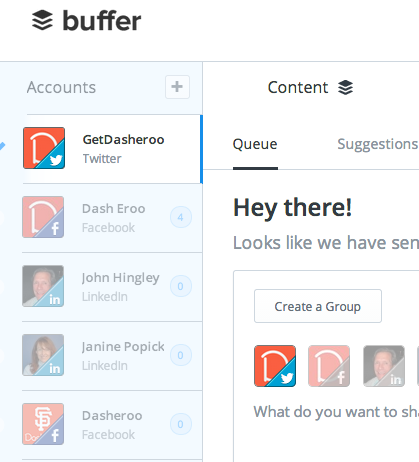Open Dash Eroo queue count badge 4

tap(181, 217)
